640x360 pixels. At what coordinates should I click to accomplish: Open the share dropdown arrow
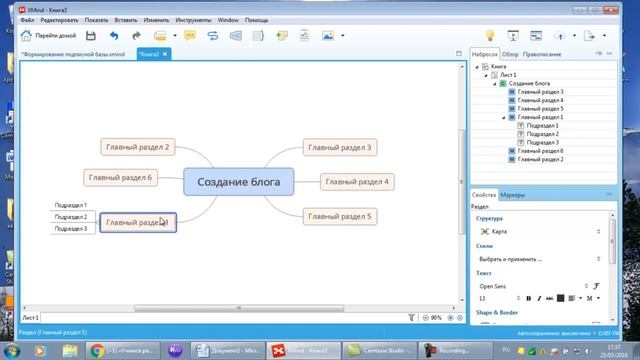[574, 36]
